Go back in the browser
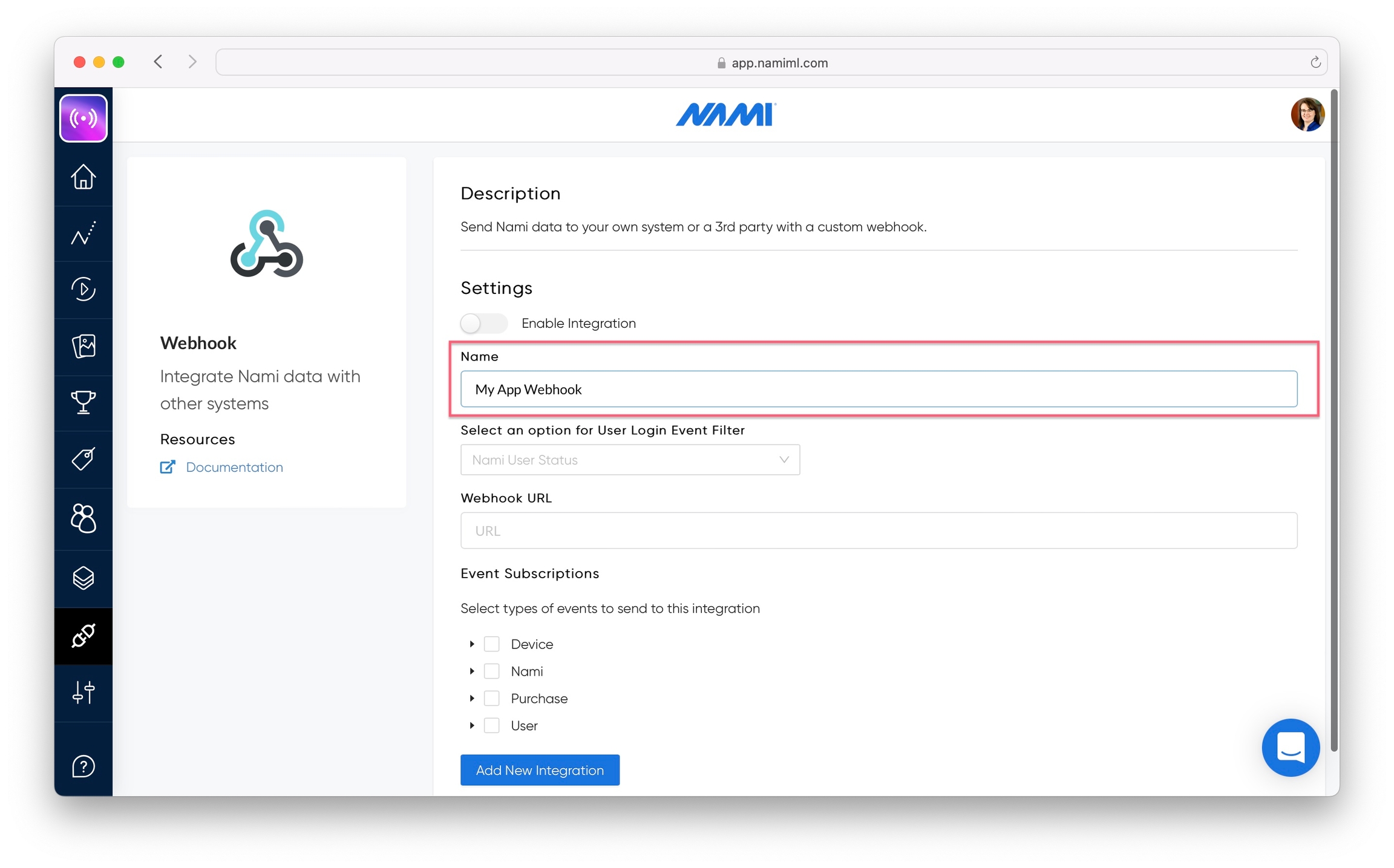The height and width of the screenshot is (868, 1394). pyautogui.click(x=158, y=62)
